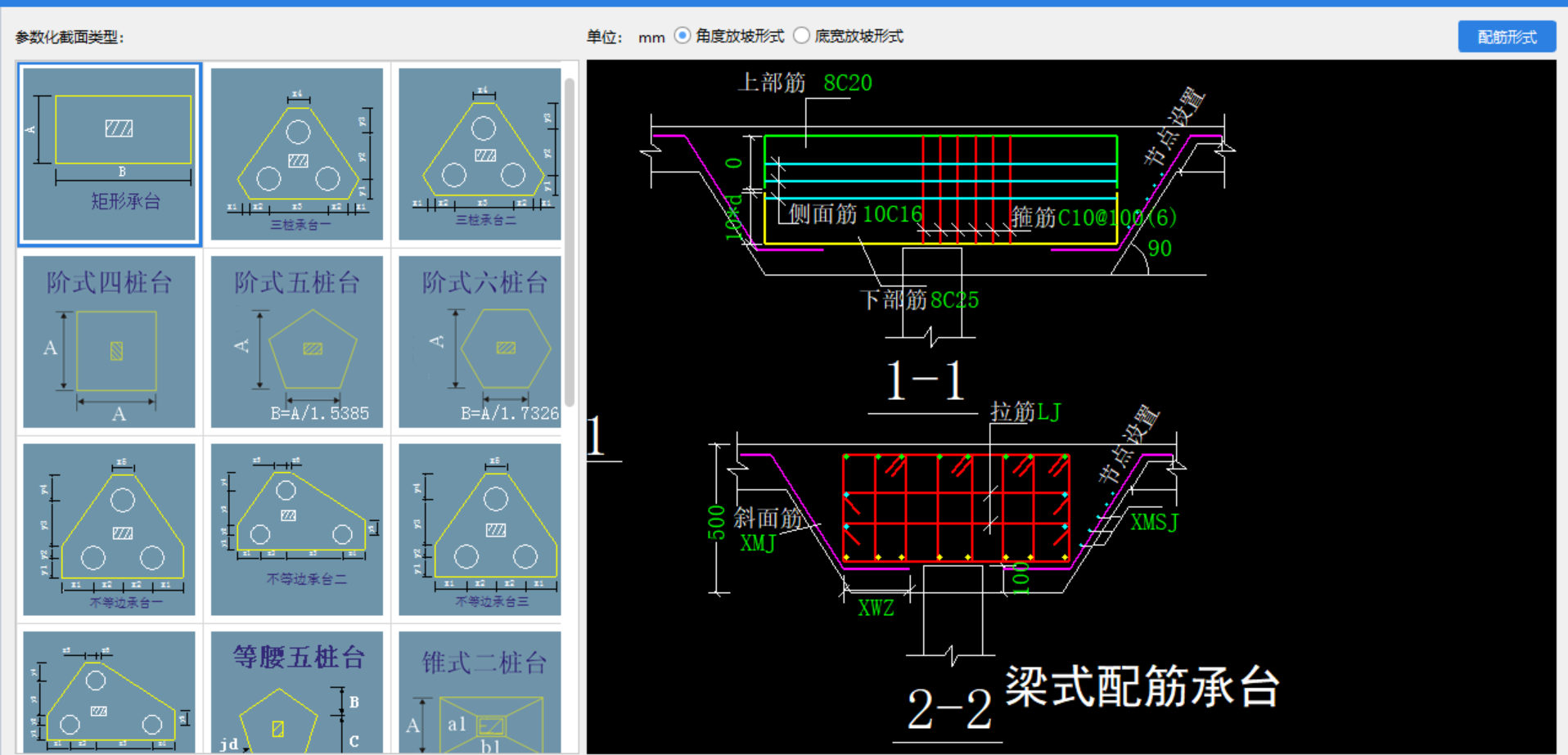Edit the 拉筋 value LJ
The image size is (1568, 755).
1049,412
